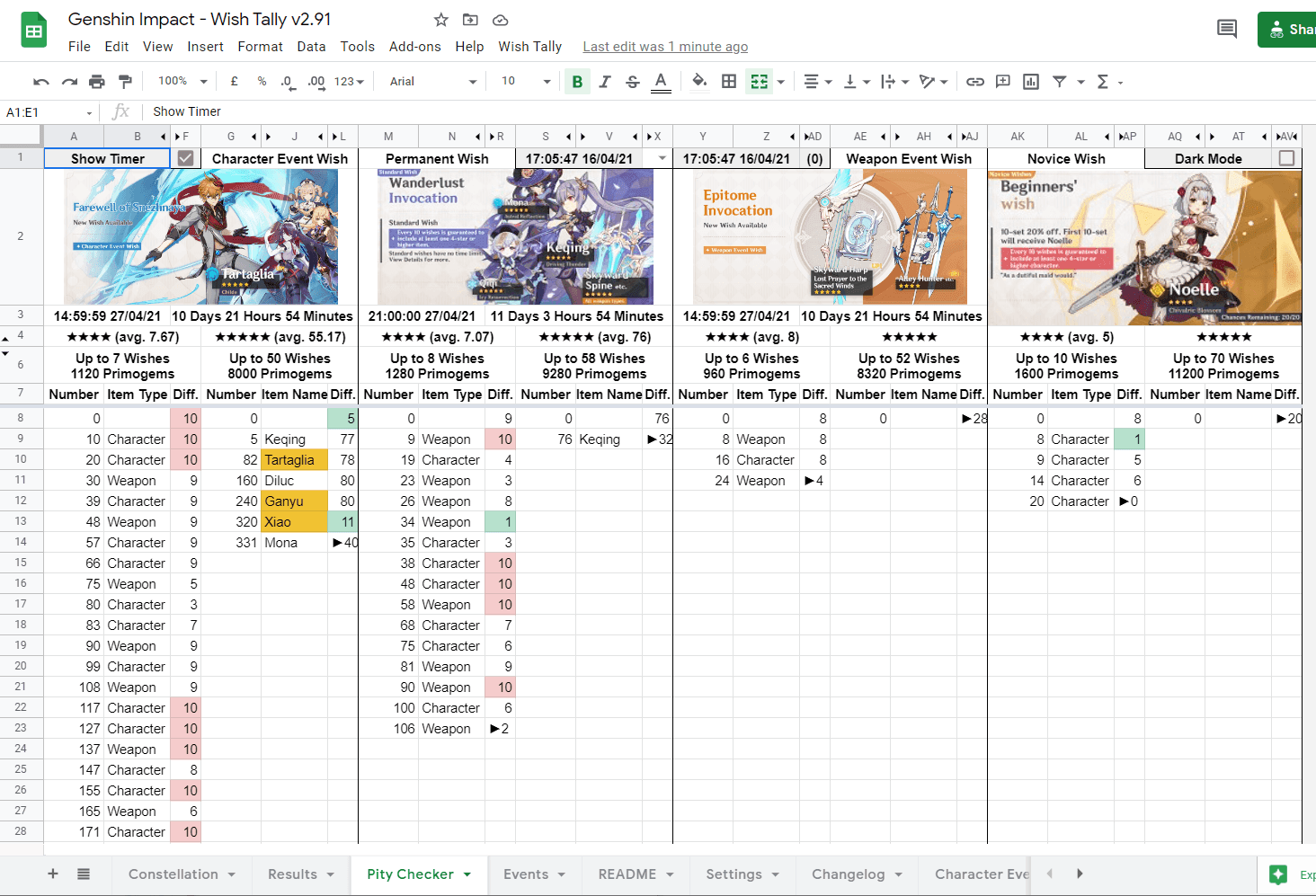
Task: Click the Undo icon
Action: 41,82
